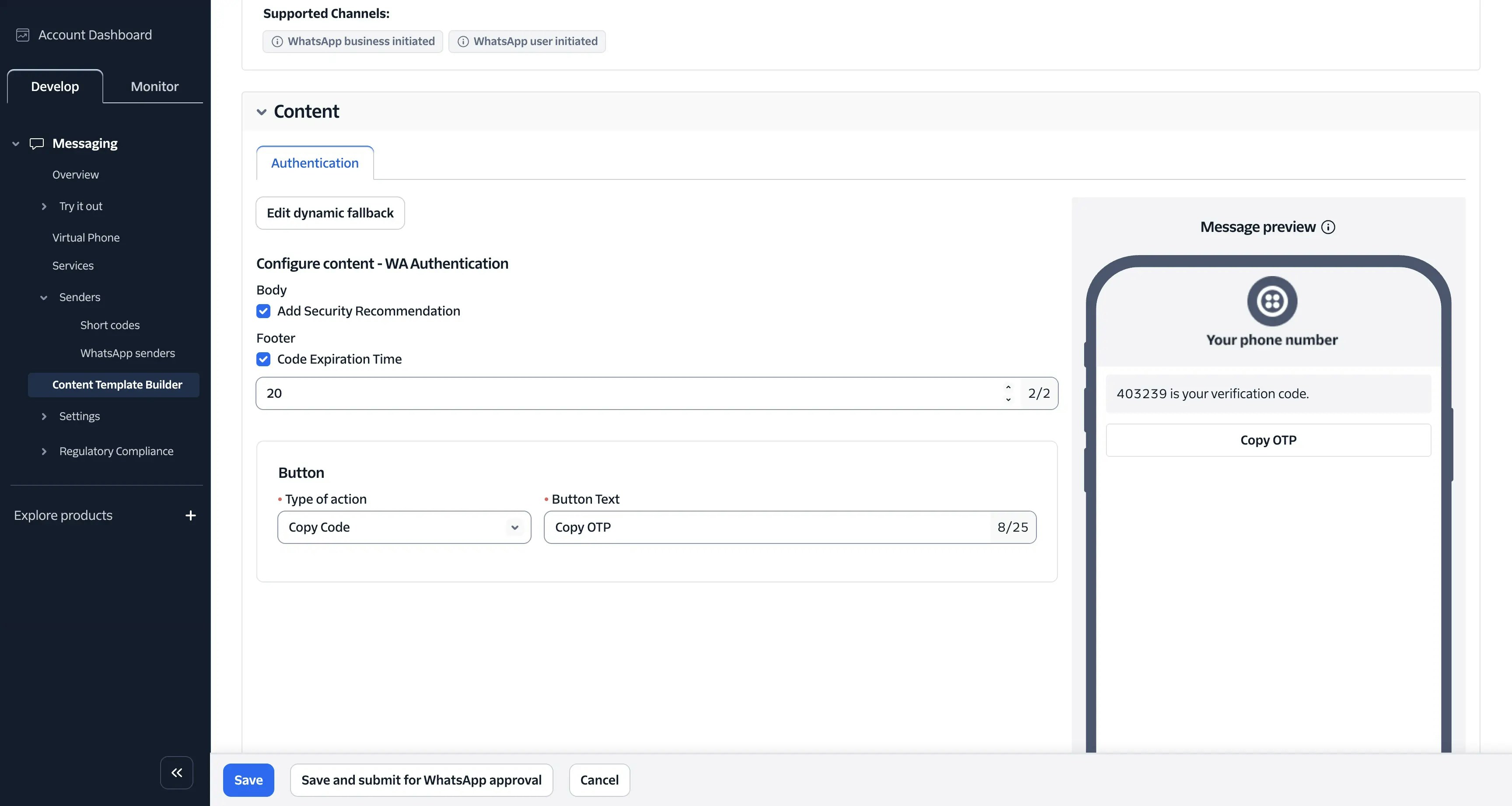The height and width of the screenshot is (806, 1512).
Task: Uncheck Add Security Recommendation checkbox
Action: click(263, 311)
